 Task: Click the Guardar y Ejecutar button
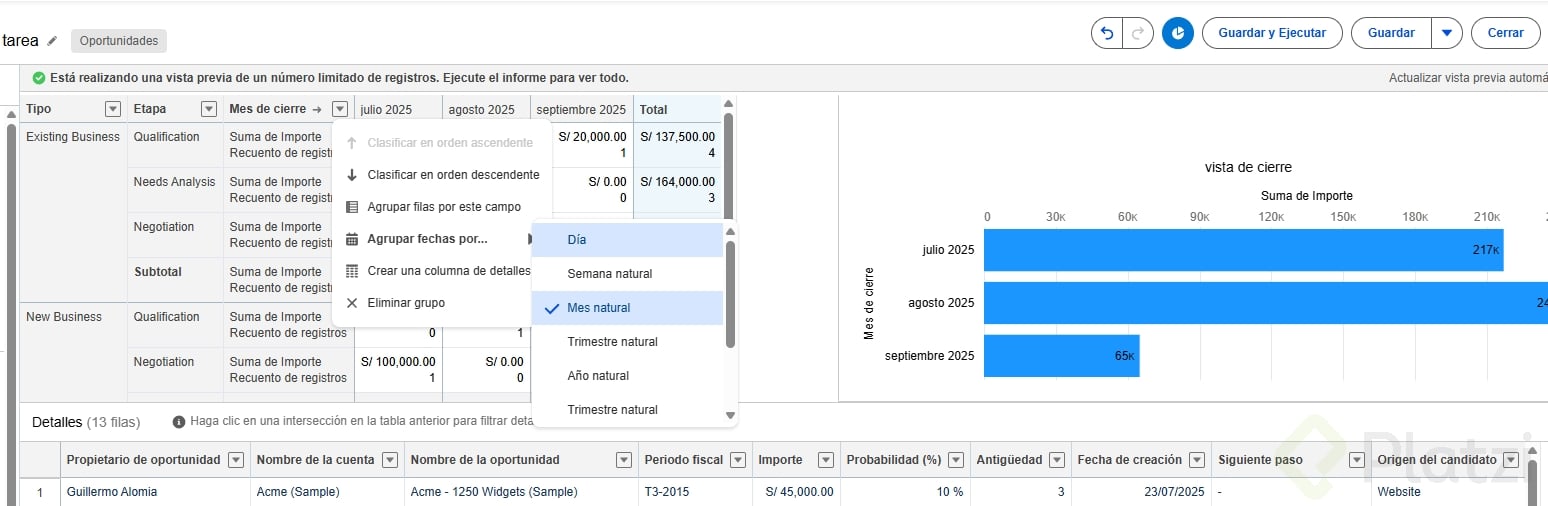1272,33
